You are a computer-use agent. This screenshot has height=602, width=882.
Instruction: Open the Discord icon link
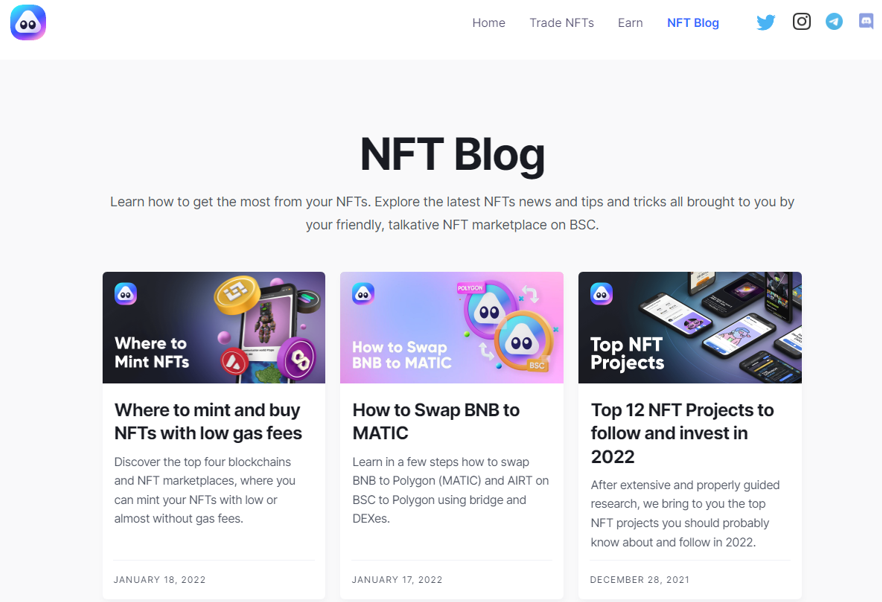(866, 21)
